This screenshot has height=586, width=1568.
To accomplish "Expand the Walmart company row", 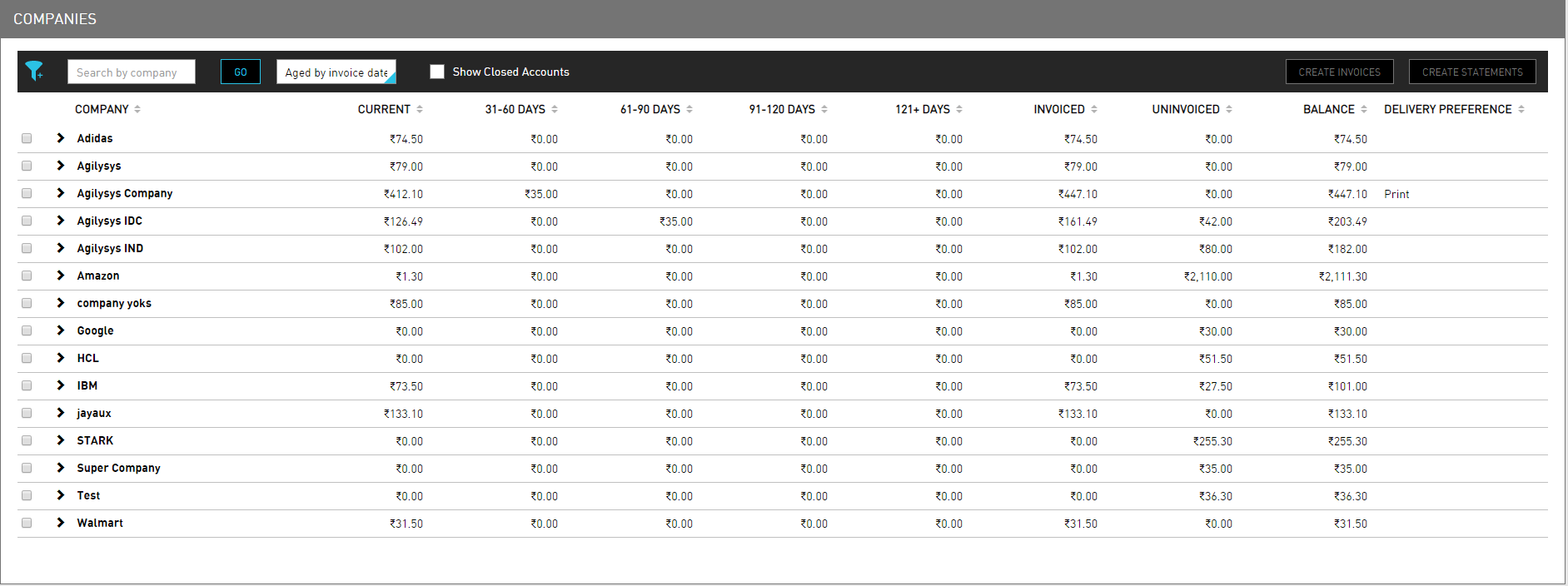I will (60, 523).
